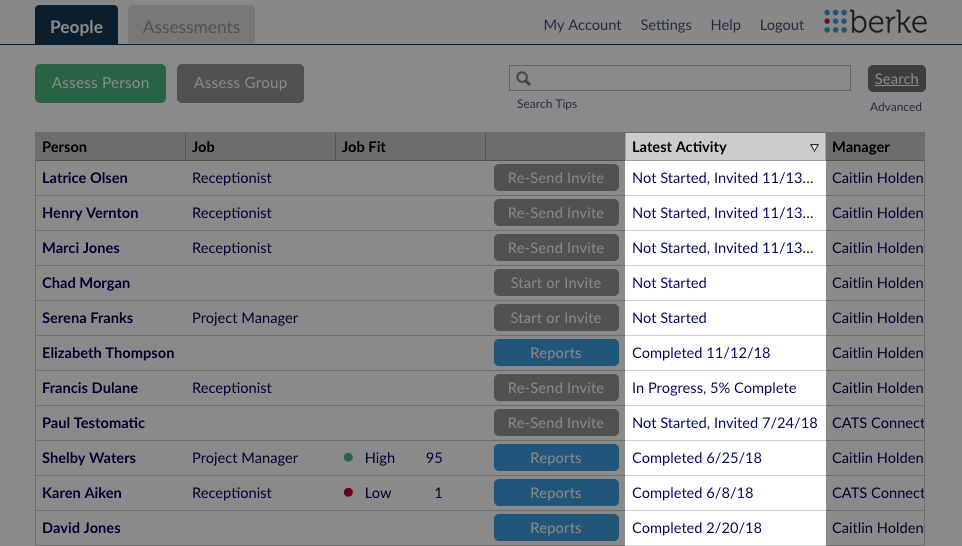Click the Search button

click(x=896, y=79)
